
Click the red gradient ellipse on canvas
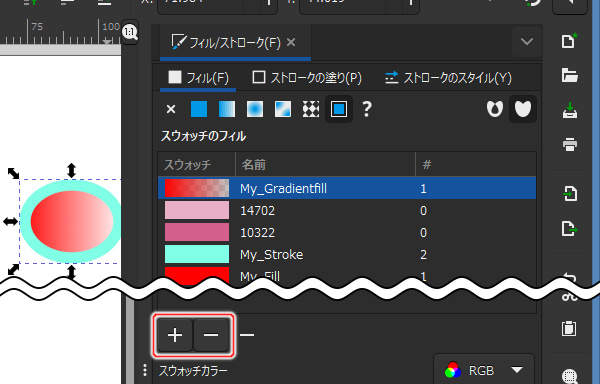(x=72, y=221)
